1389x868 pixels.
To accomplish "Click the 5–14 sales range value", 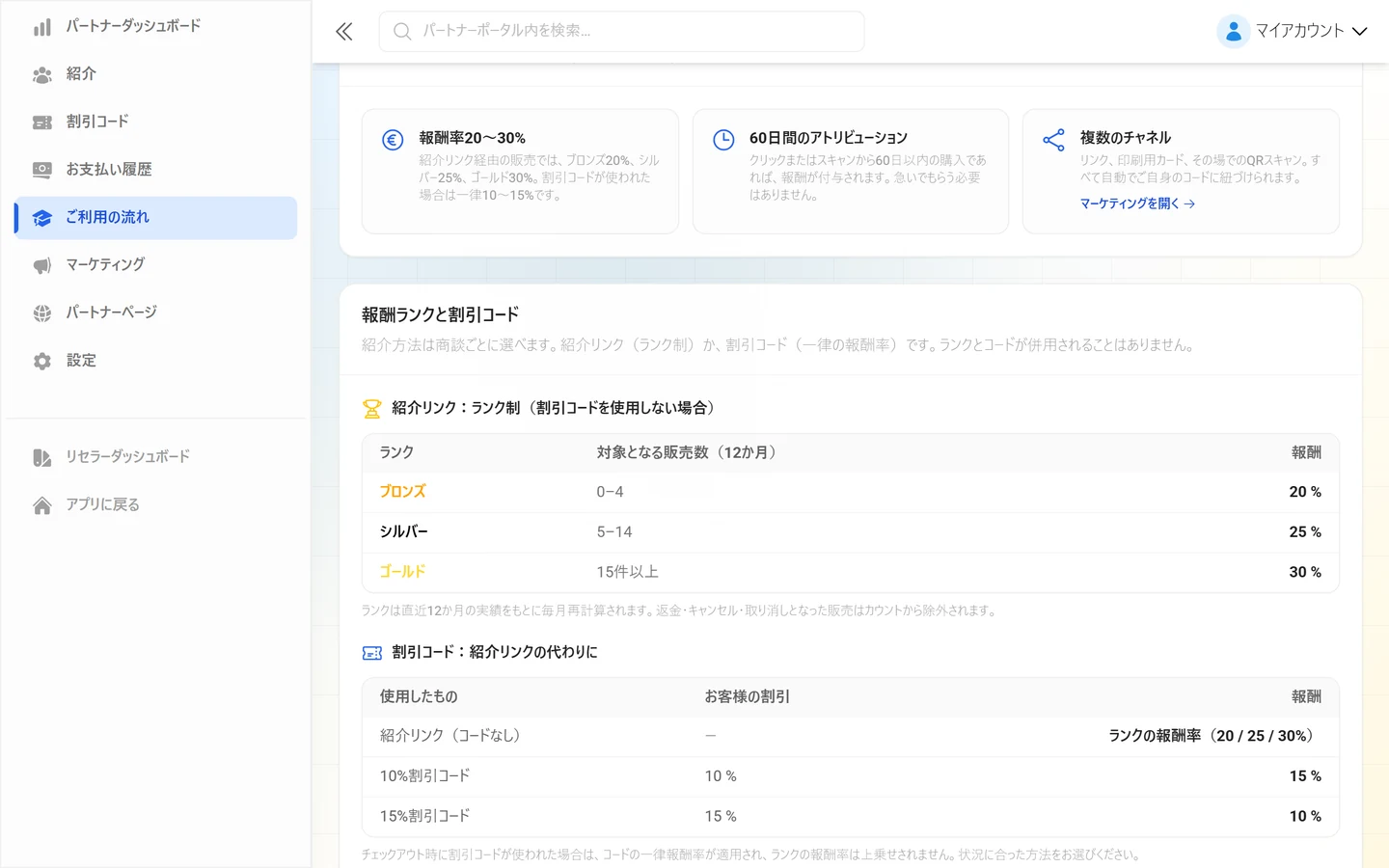I will pyautogui.click(x=614, y=532).
